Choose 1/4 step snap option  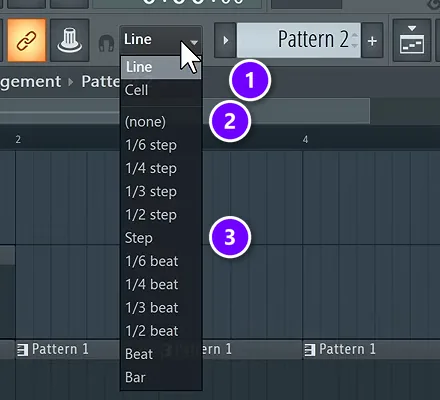pyautogui.click(x=161, y=168)
